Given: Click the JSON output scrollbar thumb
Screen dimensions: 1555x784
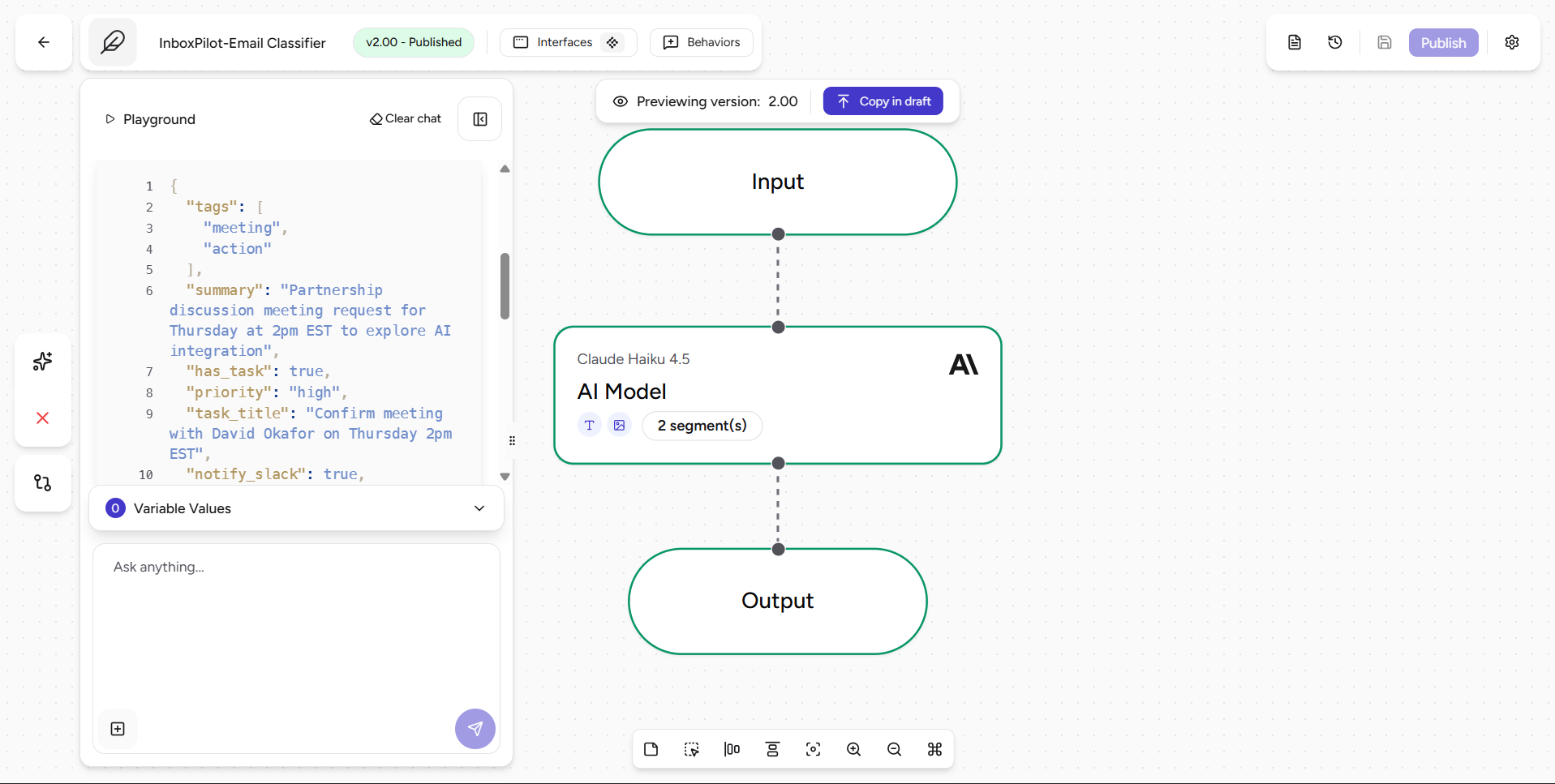Looking at the screenshot, I should (505, 286).
